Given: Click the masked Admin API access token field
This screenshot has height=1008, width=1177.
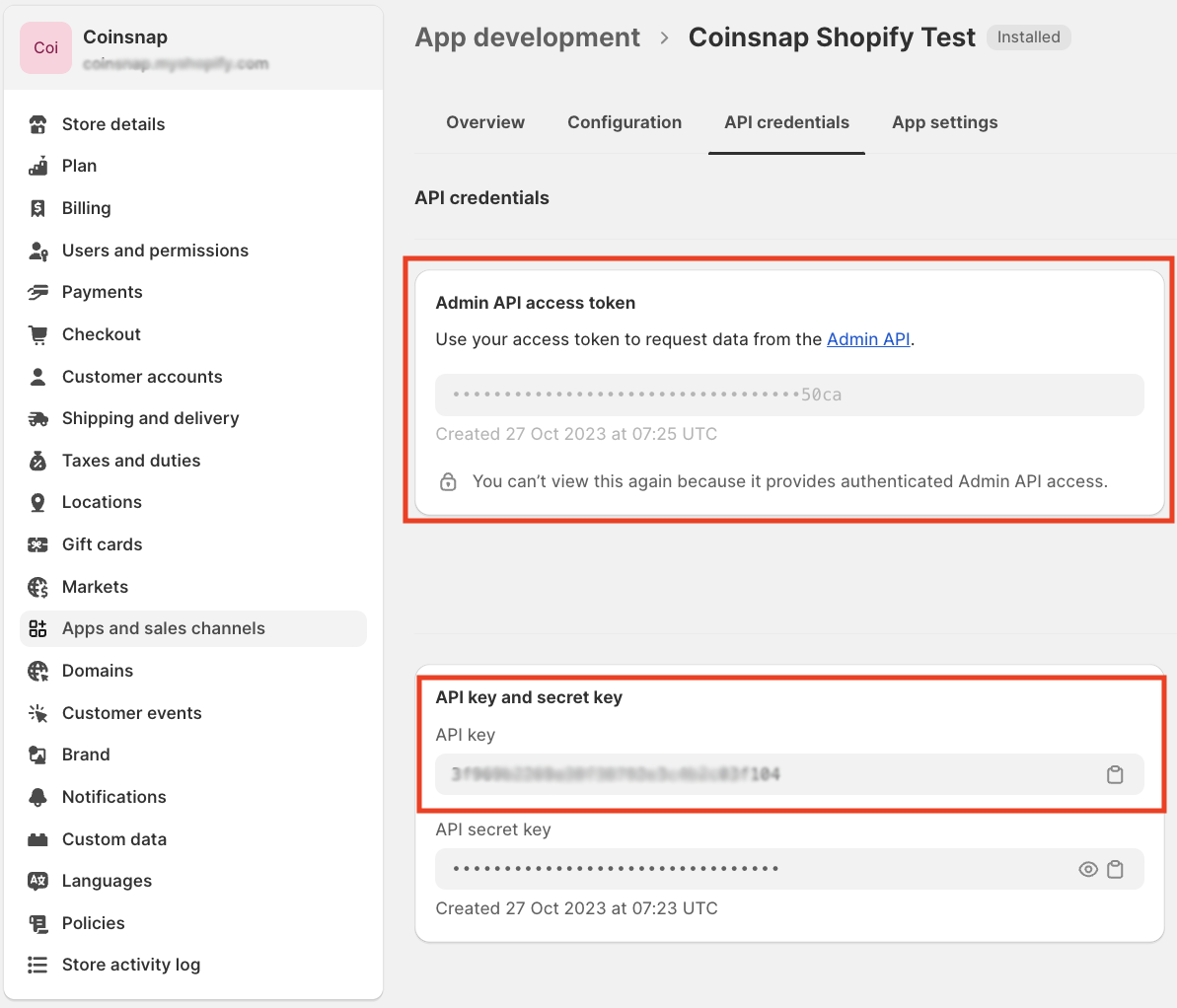Looking at the screenshot, I should 789,395.
